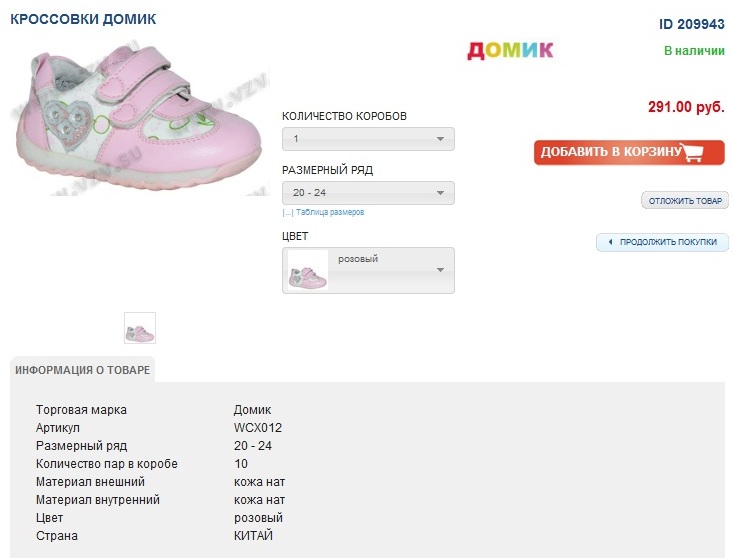Click the ID 209943 label

tap(692, 24)
